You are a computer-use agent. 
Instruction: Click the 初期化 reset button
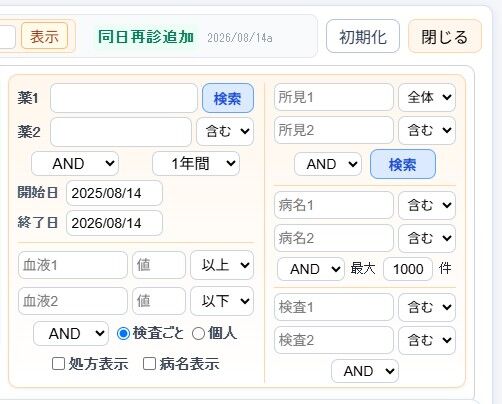point(363,36)
